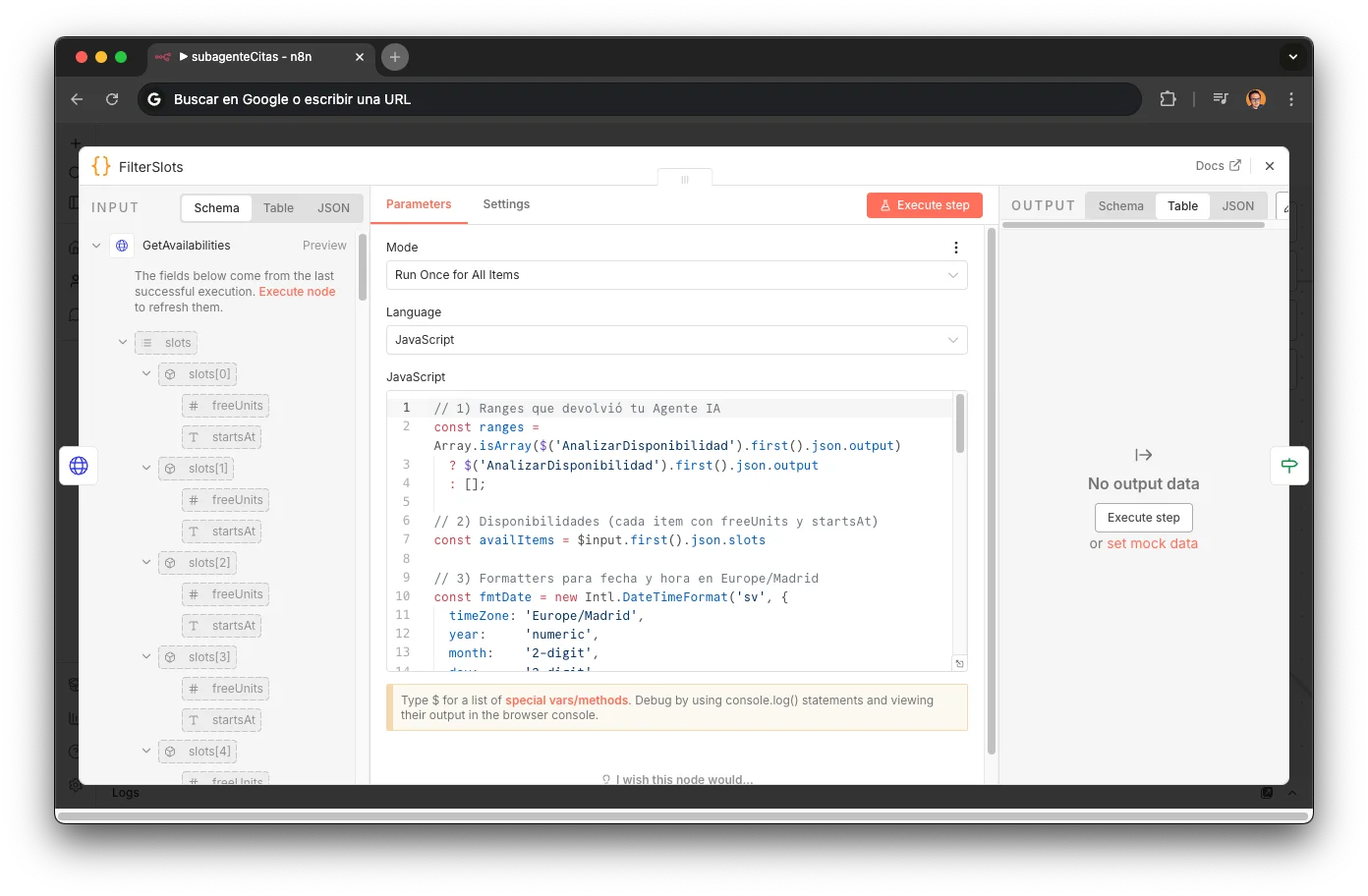This screenshot has height=896, width=1368.
Task: Click the orange Execute step button
Action: 925,205
